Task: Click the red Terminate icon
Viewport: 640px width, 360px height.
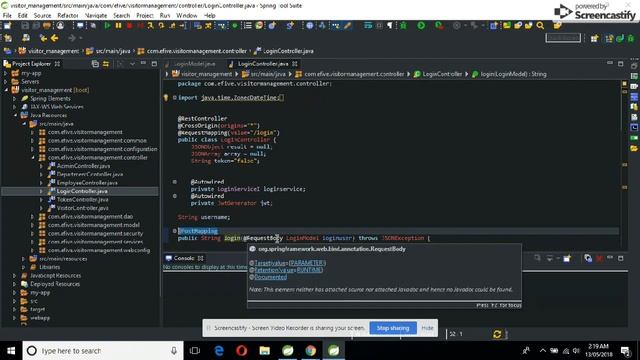Action: pos(129,26)
